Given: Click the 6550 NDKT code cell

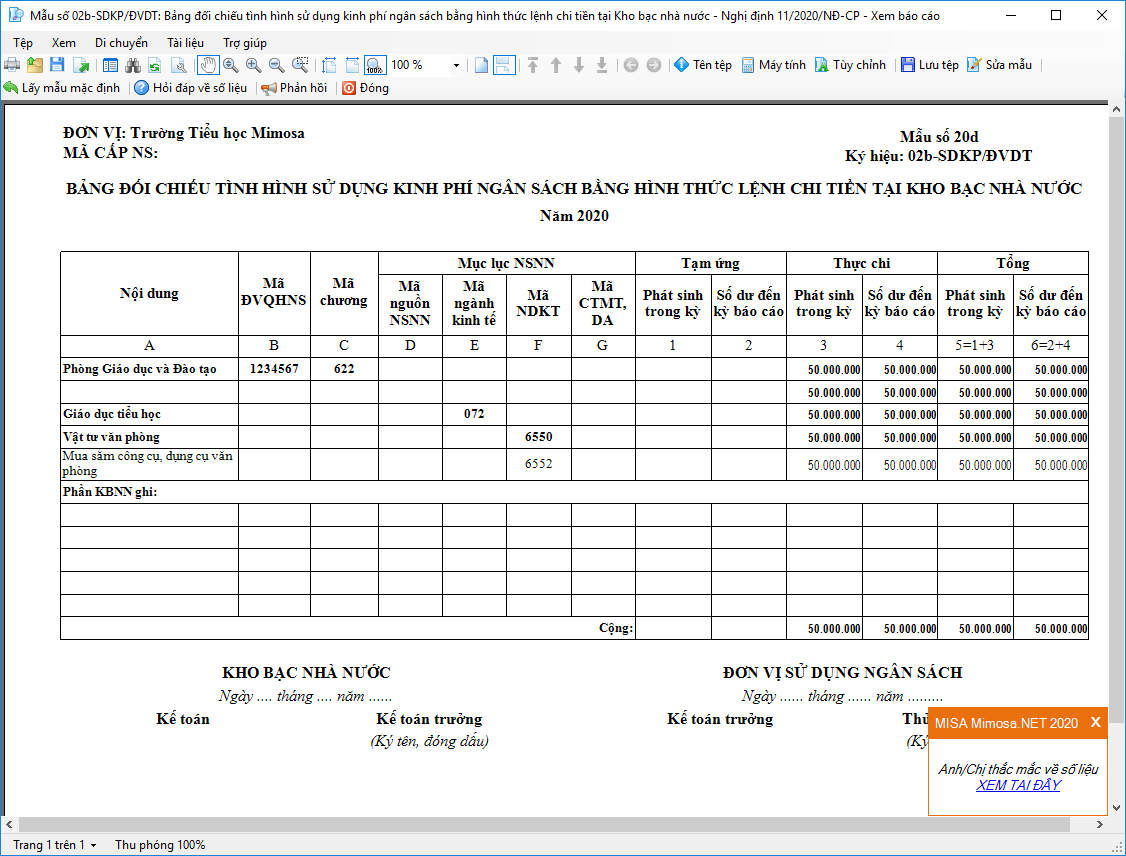Looking at the screenshot, I should (539, 437).
